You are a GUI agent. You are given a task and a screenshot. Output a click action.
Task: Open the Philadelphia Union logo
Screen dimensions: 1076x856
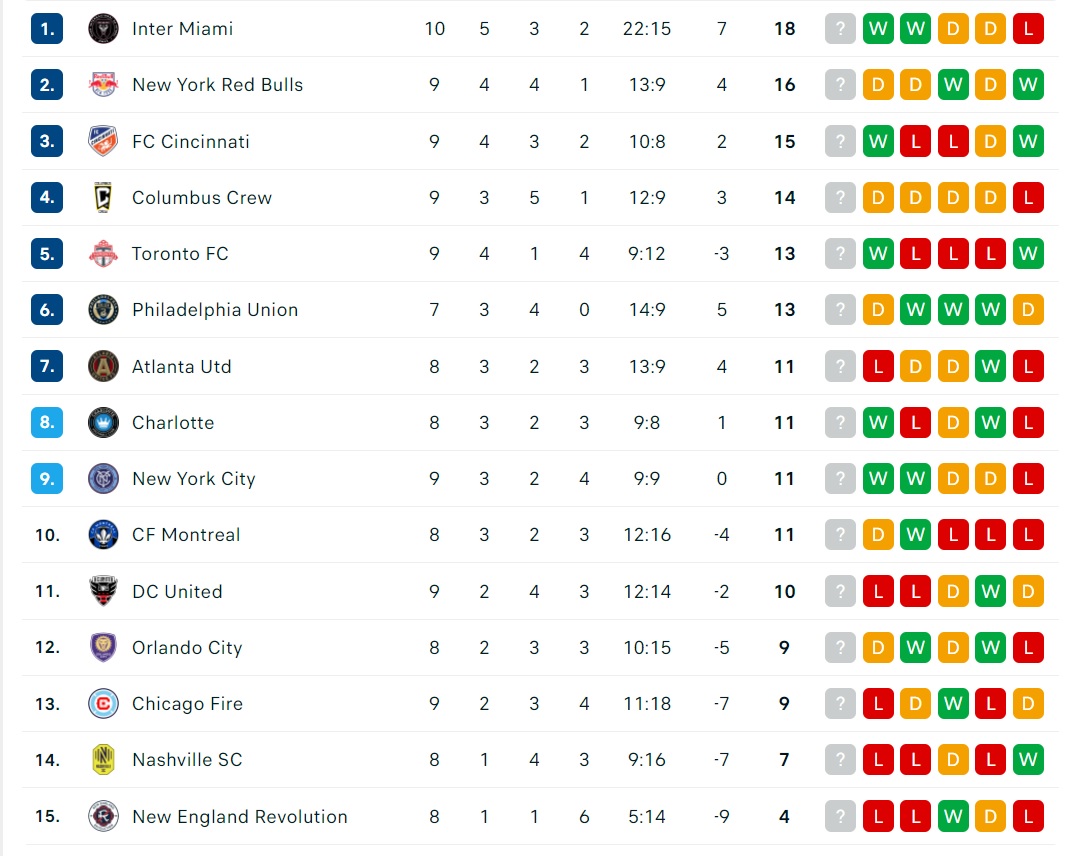point(103,310)
